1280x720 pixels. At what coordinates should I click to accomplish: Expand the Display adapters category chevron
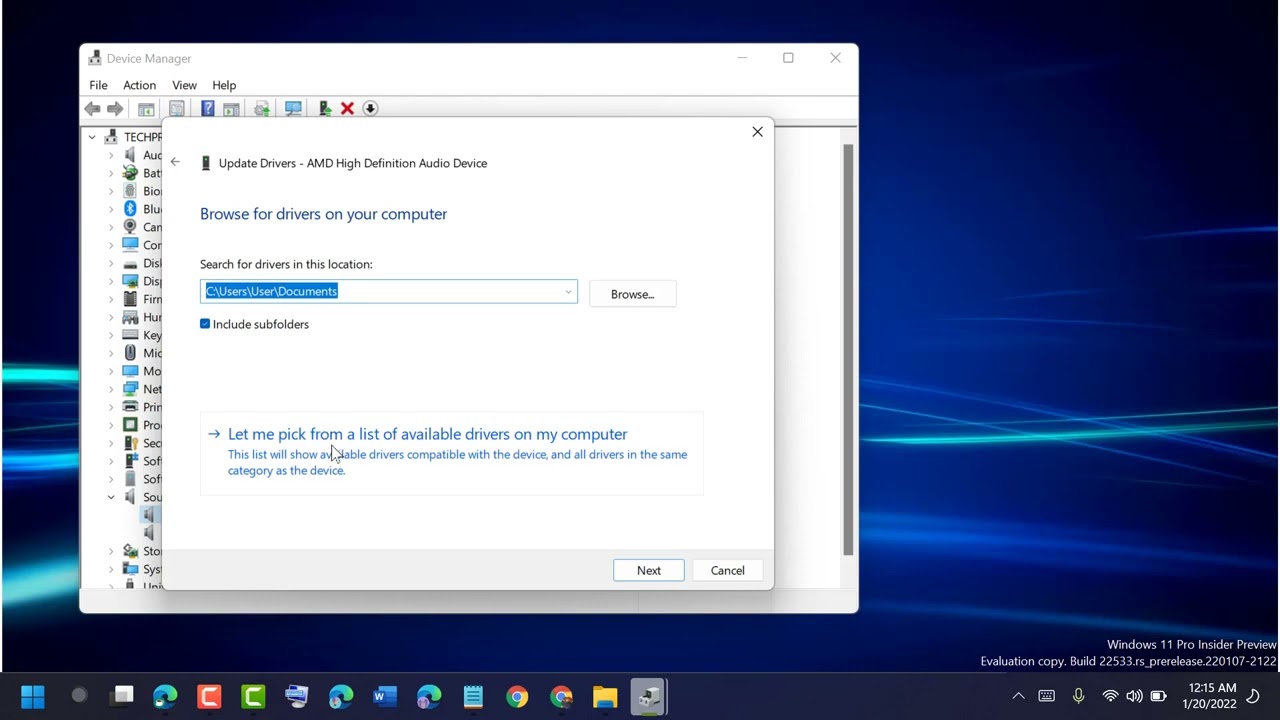[x=111, y=281]
